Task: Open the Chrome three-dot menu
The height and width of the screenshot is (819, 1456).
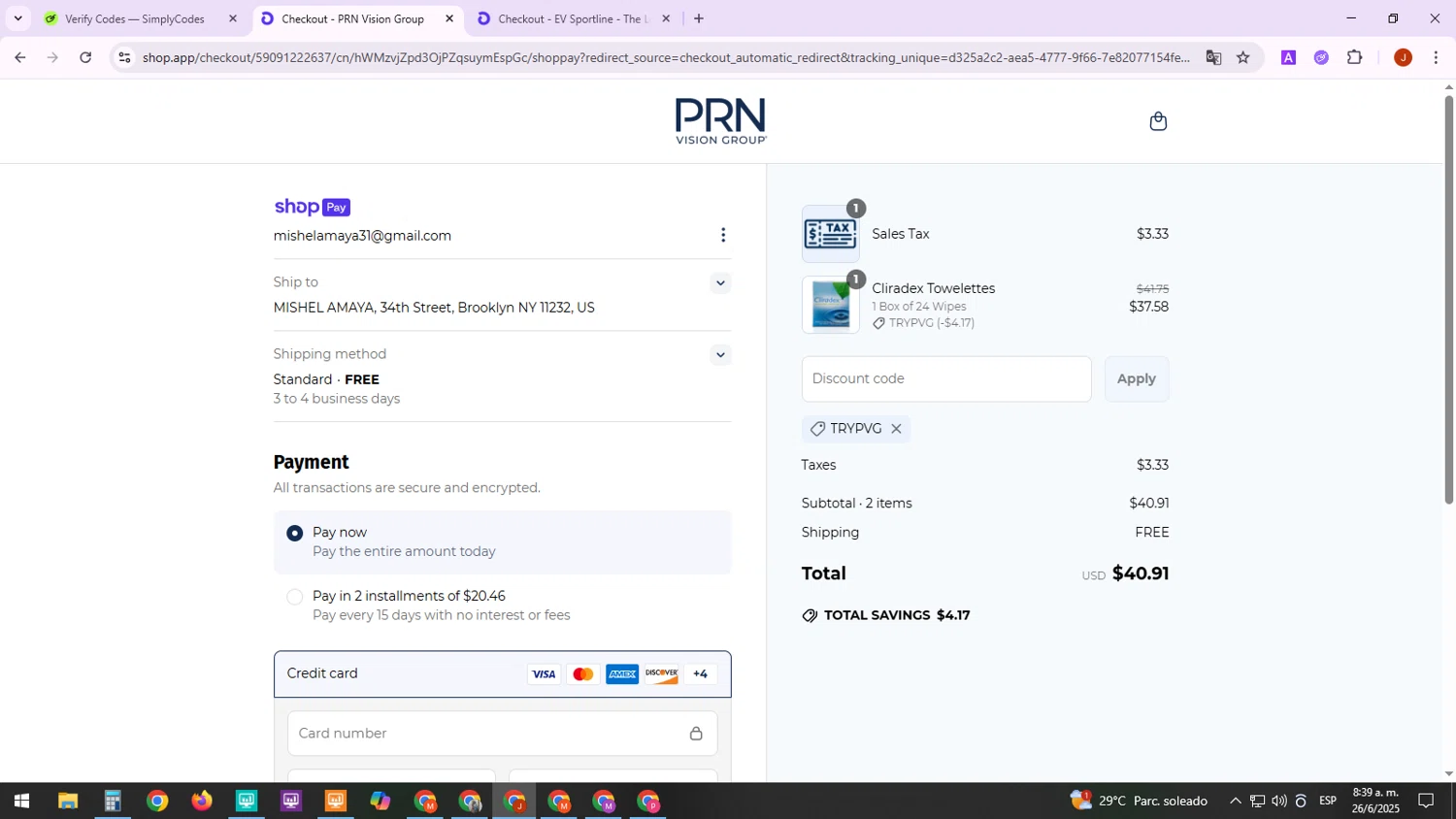Action: tap(1436, 57)
